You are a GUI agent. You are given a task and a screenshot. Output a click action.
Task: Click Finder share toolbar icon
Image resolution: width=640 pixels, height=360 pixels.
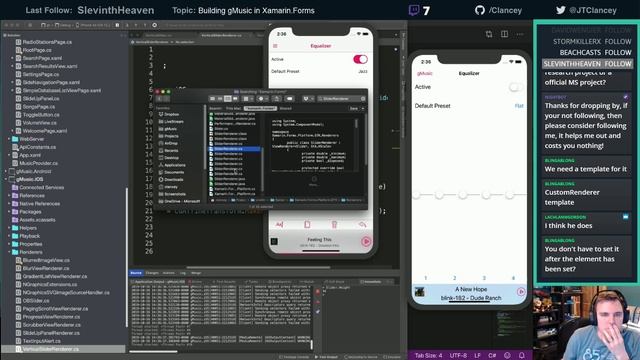click(277, 99)
